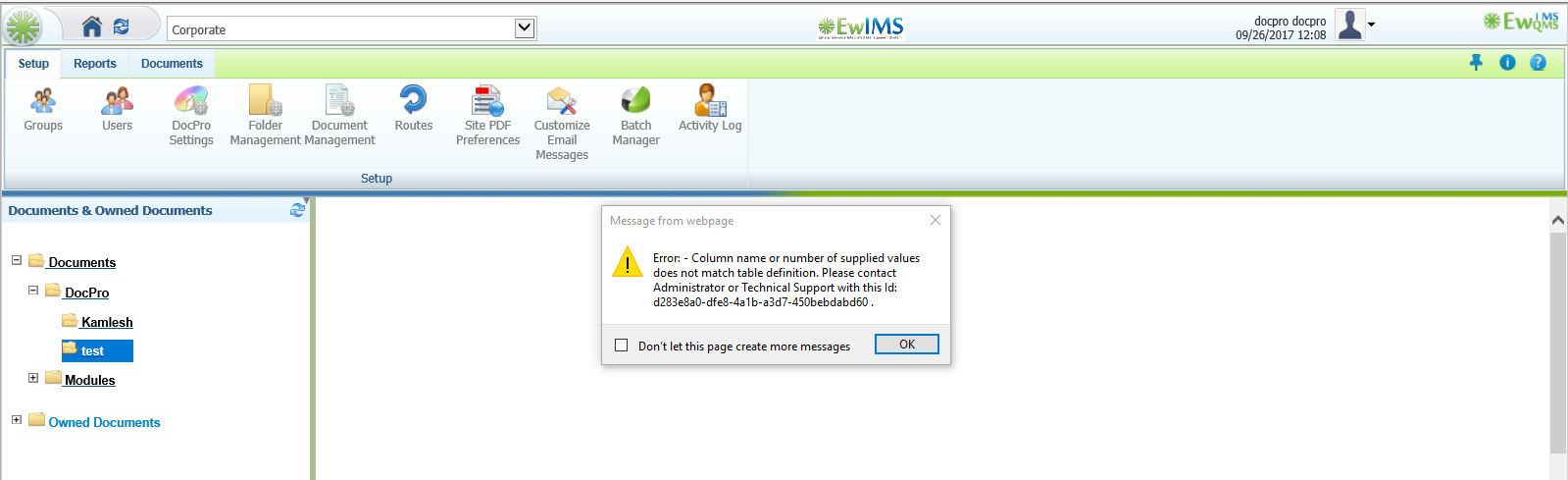Screen dimensions: 1568x480
Task: Expand the Modules folder
Action: [33, 378]
